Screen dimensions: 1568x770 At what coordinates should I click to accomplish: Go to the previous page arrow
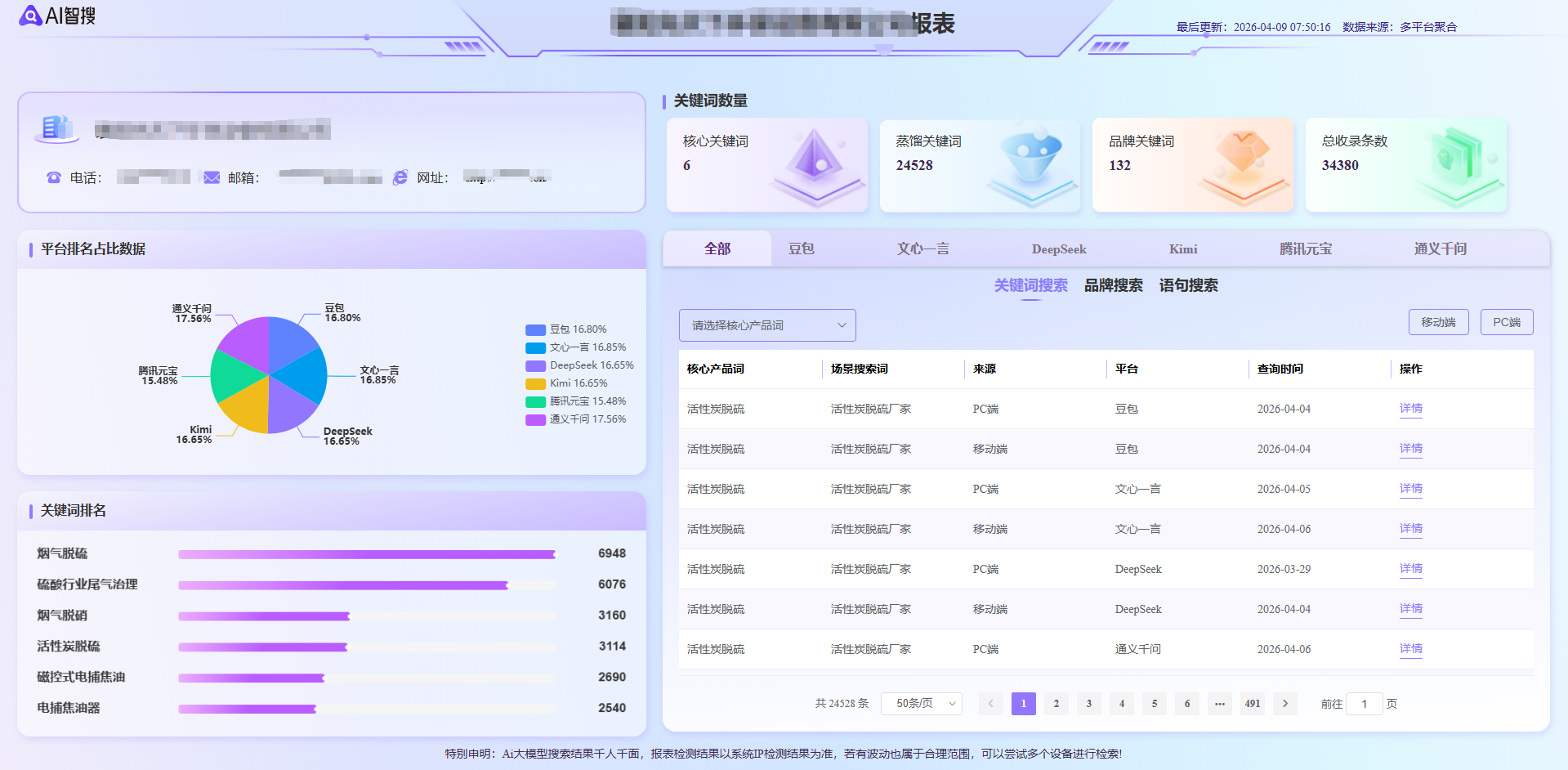[991, 704]
